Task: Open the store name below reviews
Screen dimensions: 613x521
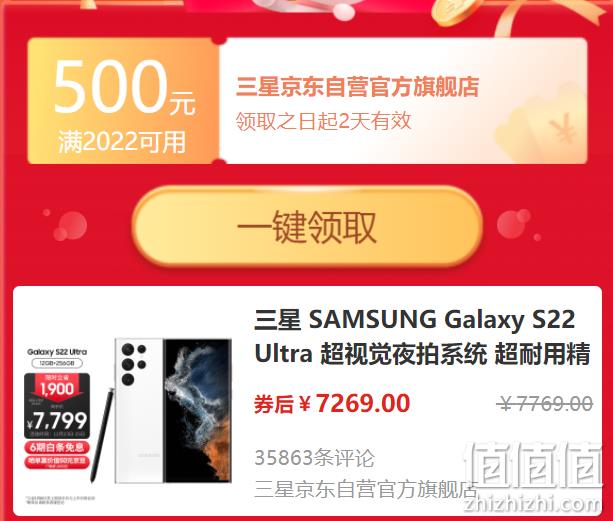Action: point(366,489)
